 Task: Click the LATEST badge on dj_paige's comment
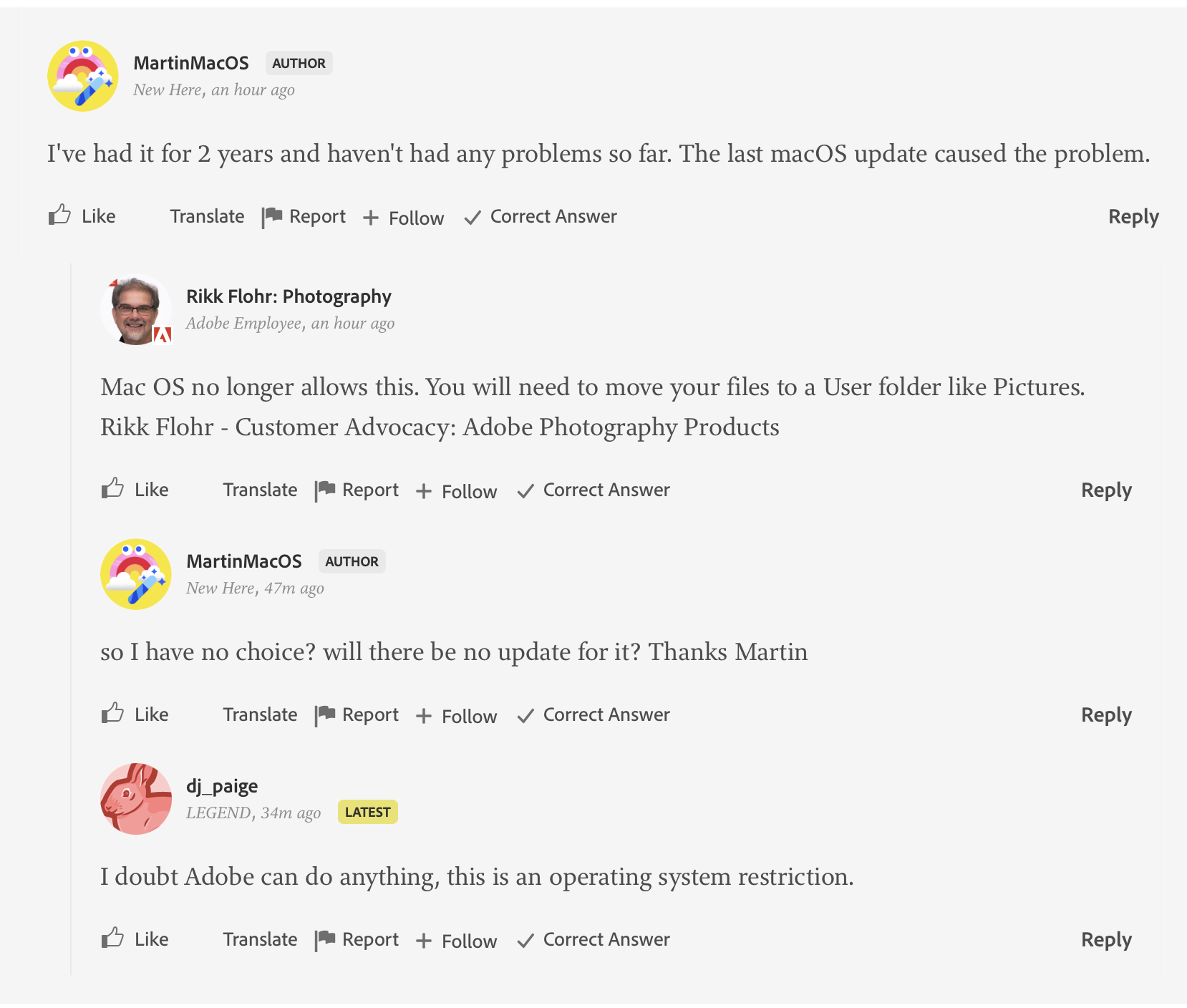pos(367,812)
